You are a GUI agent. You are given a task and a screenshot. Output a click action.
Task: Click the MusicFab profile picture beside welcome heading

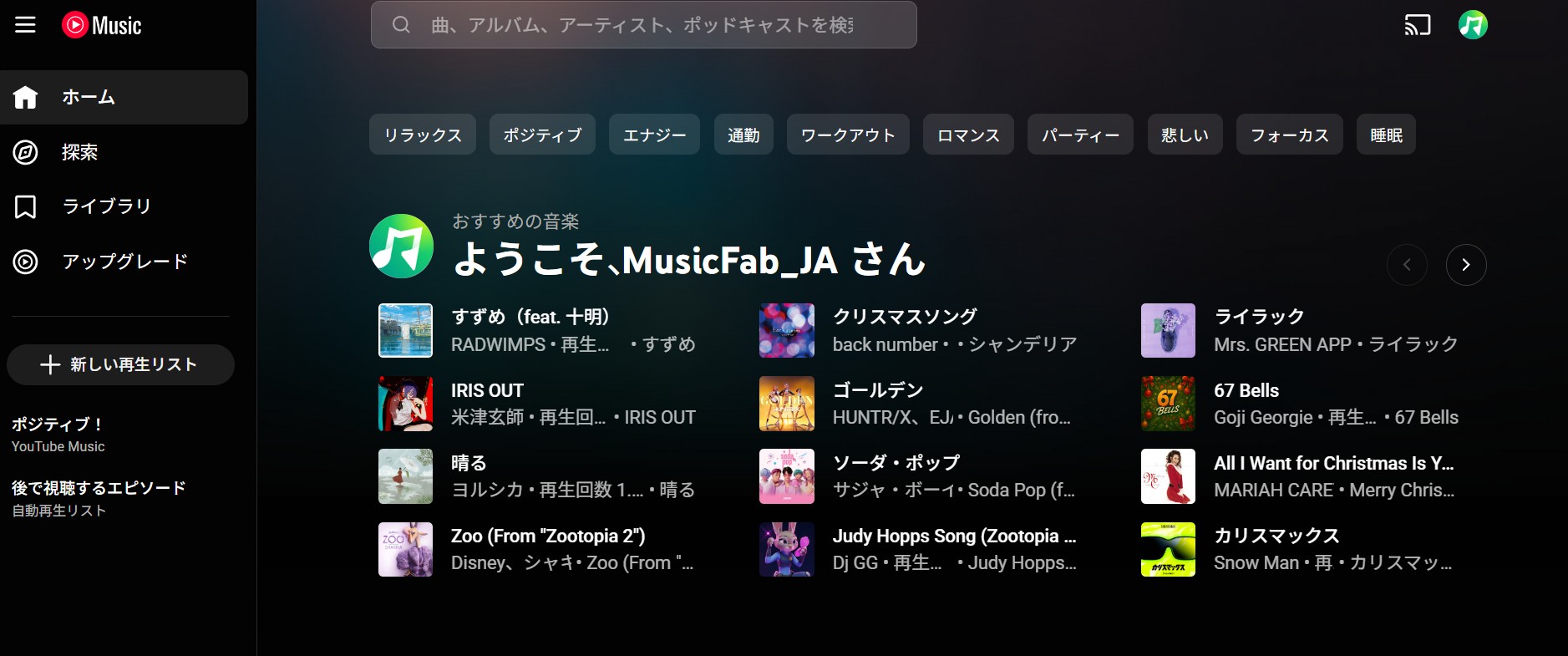pos(402,246)
